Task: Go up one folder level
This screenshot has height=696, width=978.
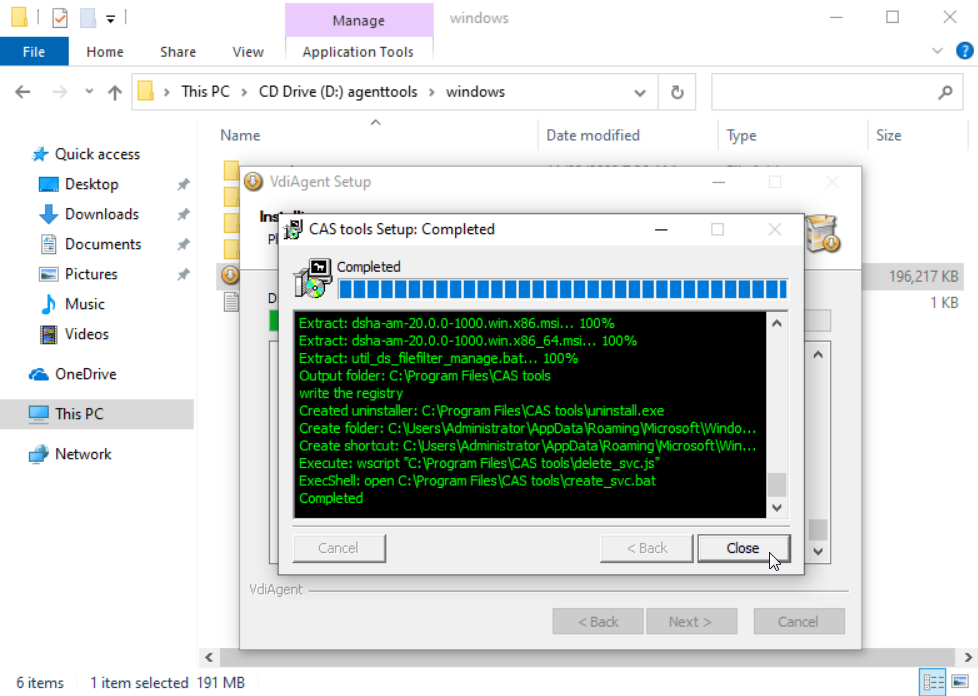Action: 115,92
